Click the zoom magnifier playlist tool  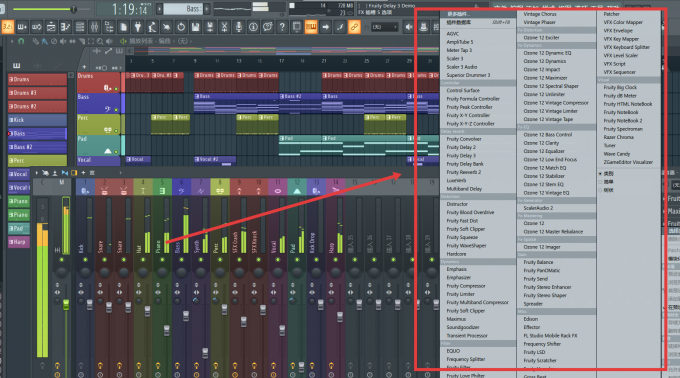point(100,41)
